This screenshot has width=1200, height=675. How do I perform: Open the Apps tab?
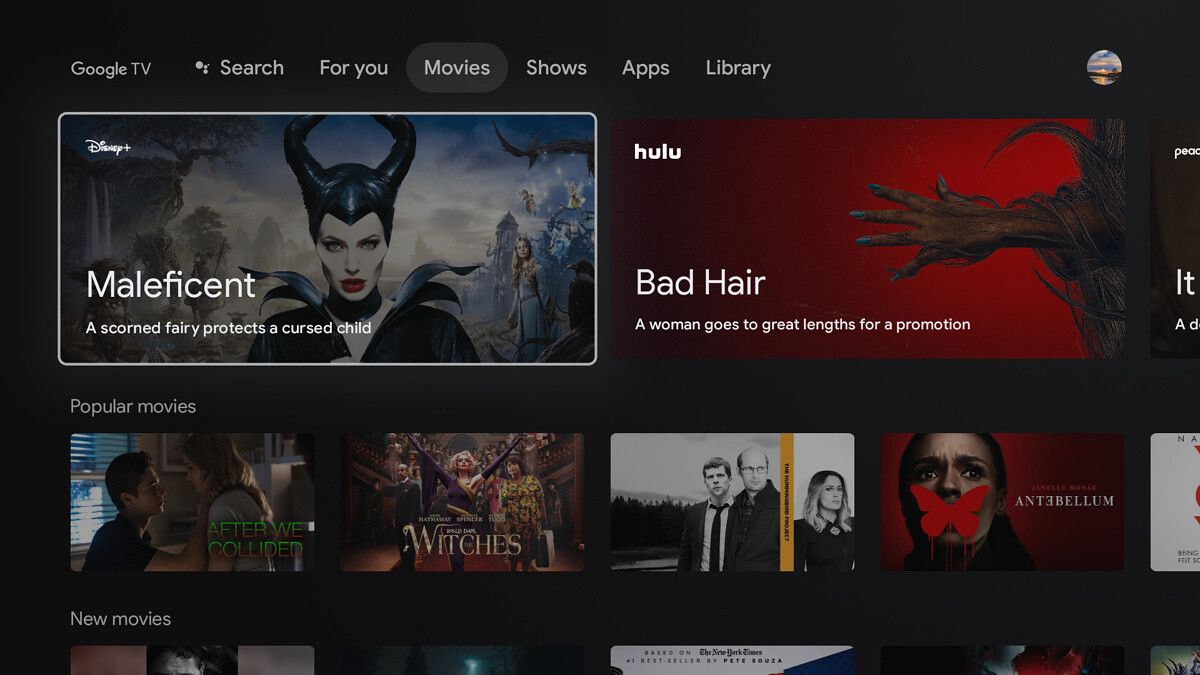(645, 67)
